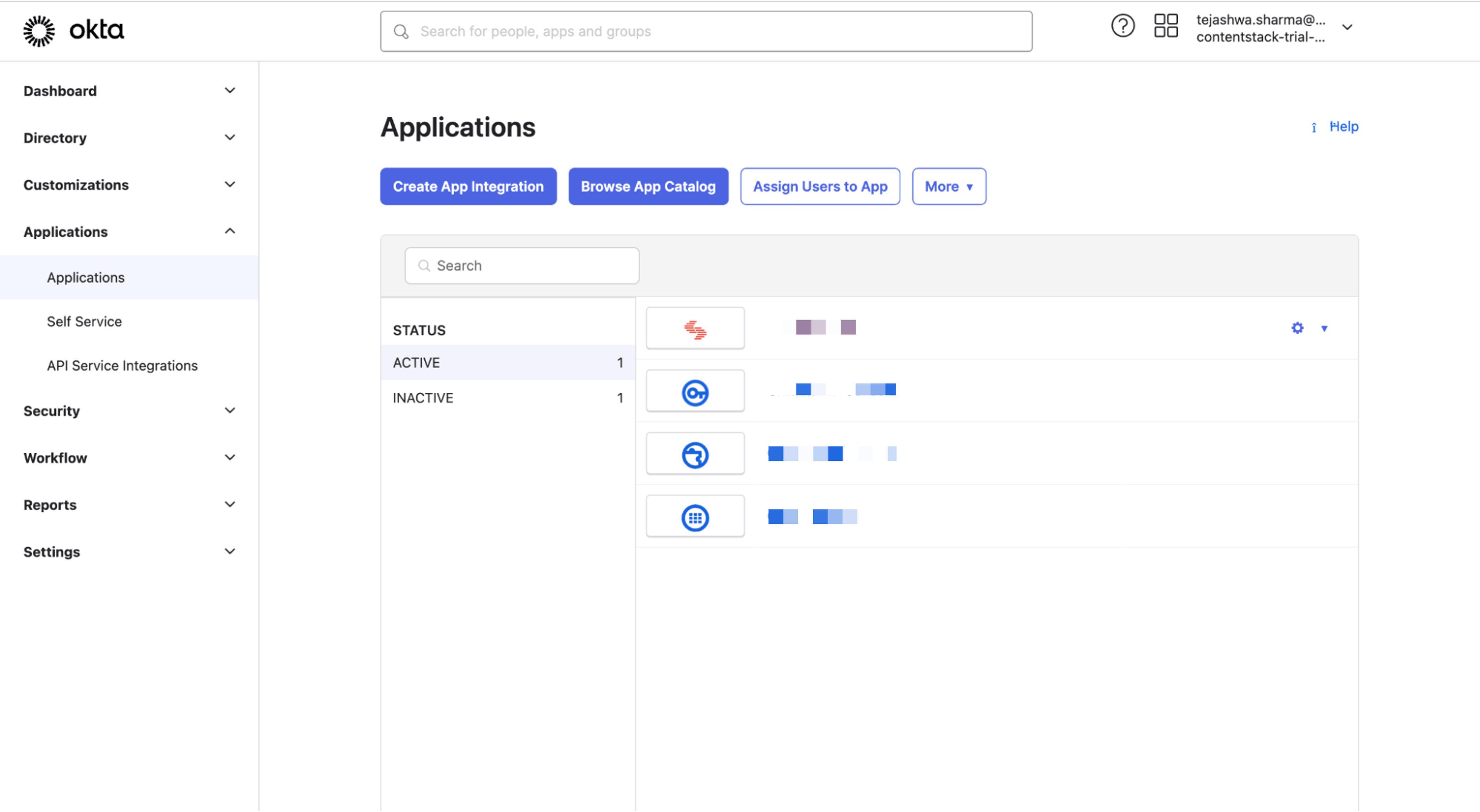Select Security label in sidebar
The image size is (1480, 812).
tap(51, 411)
